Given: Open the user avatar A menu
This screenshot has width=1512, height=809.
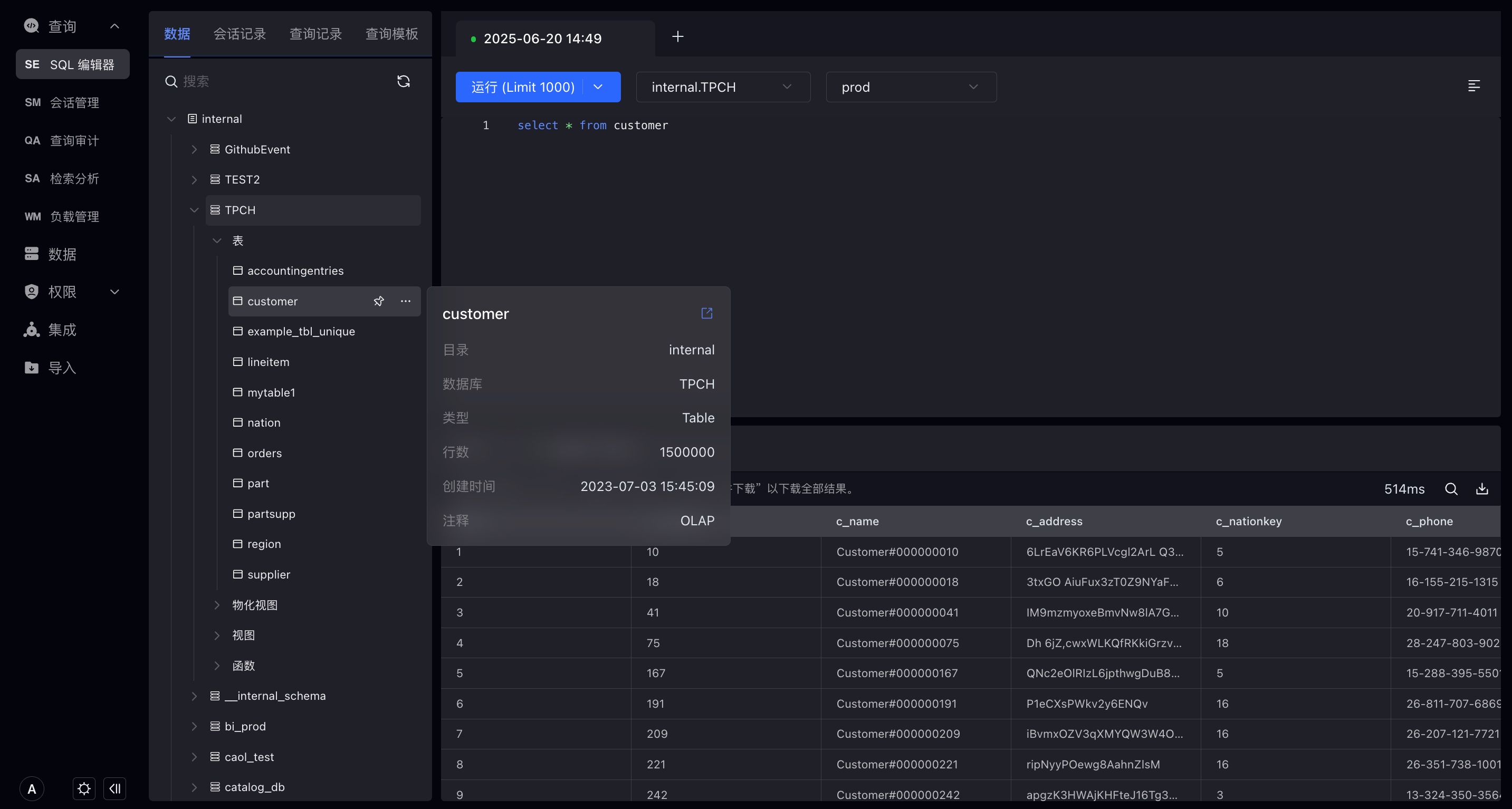Looking at the screenshot, I should (x=32, y=788).
